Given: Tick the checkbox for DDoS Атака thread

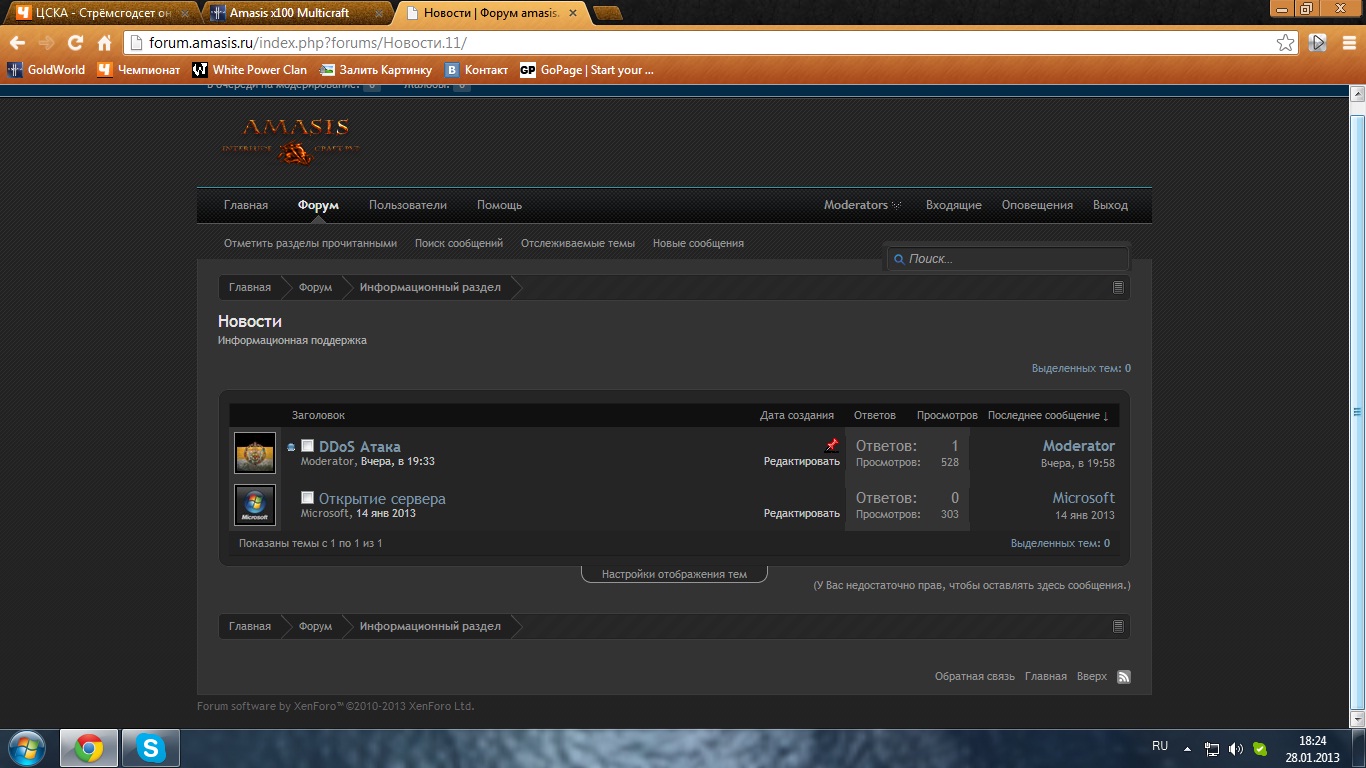Looking at the screenshot, I should tap(308, 446).
